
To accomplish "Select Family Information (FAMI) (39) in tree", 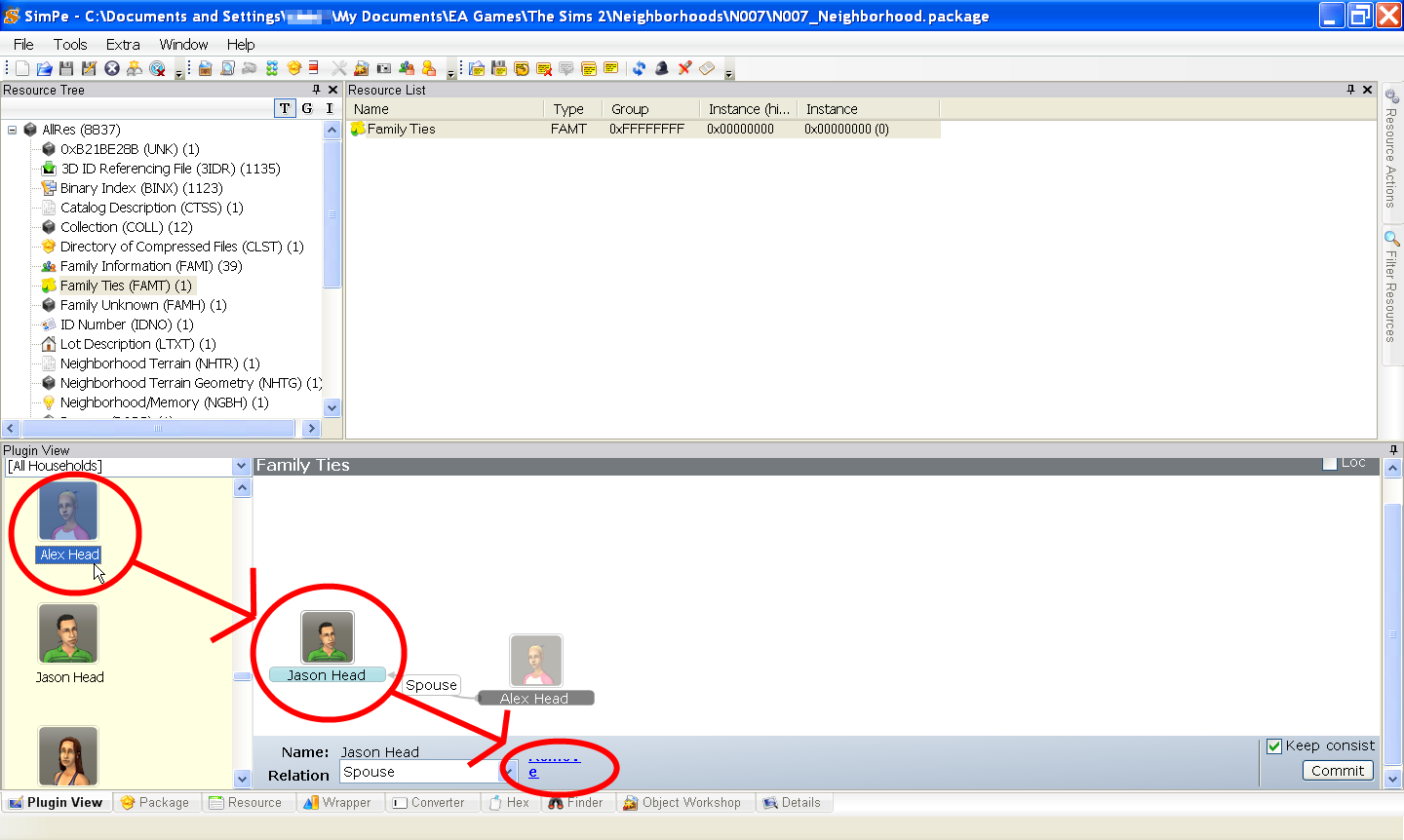I will tap(141, 266).
